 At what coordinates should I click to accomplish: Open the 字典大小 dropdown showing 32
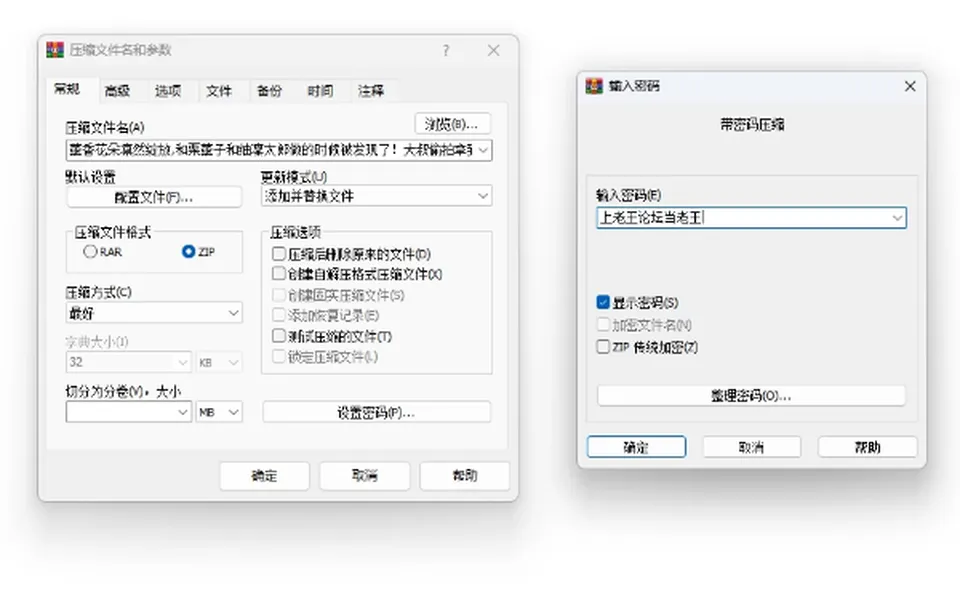click(129, 362)
